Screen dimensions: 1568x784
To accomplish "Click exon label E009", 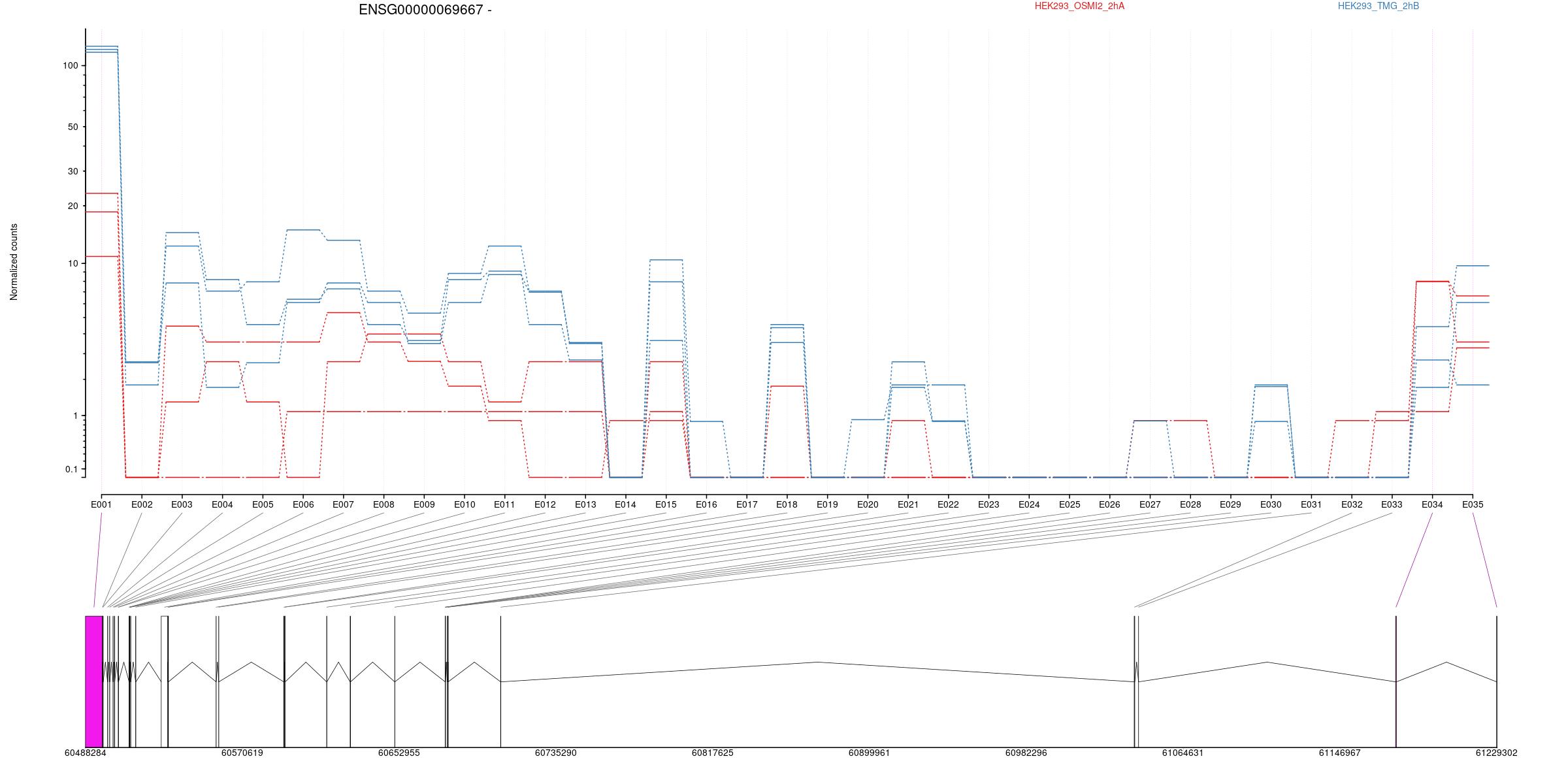I will coord(424,504).
